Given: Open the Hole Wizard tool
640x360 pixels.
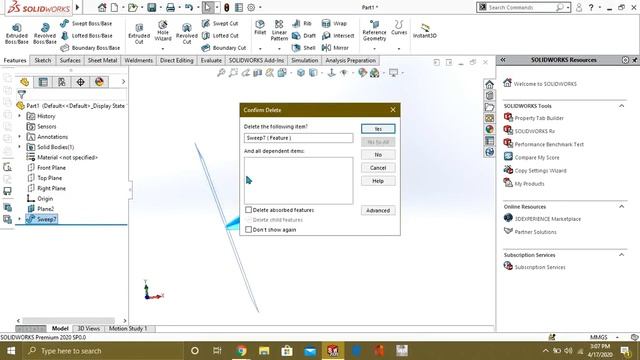Looking at the screenshot, I should [162, 31].
